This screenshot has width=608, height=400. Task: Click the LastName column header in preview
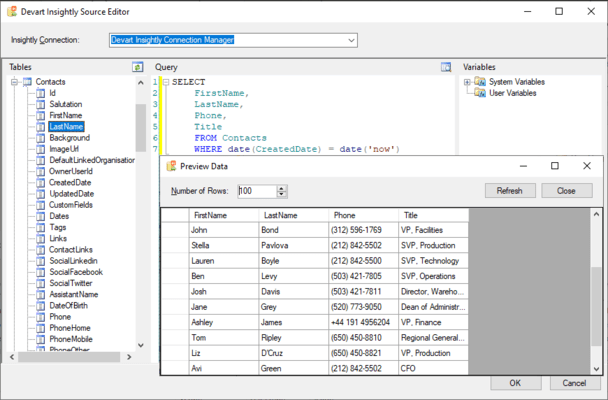point(294,216)
